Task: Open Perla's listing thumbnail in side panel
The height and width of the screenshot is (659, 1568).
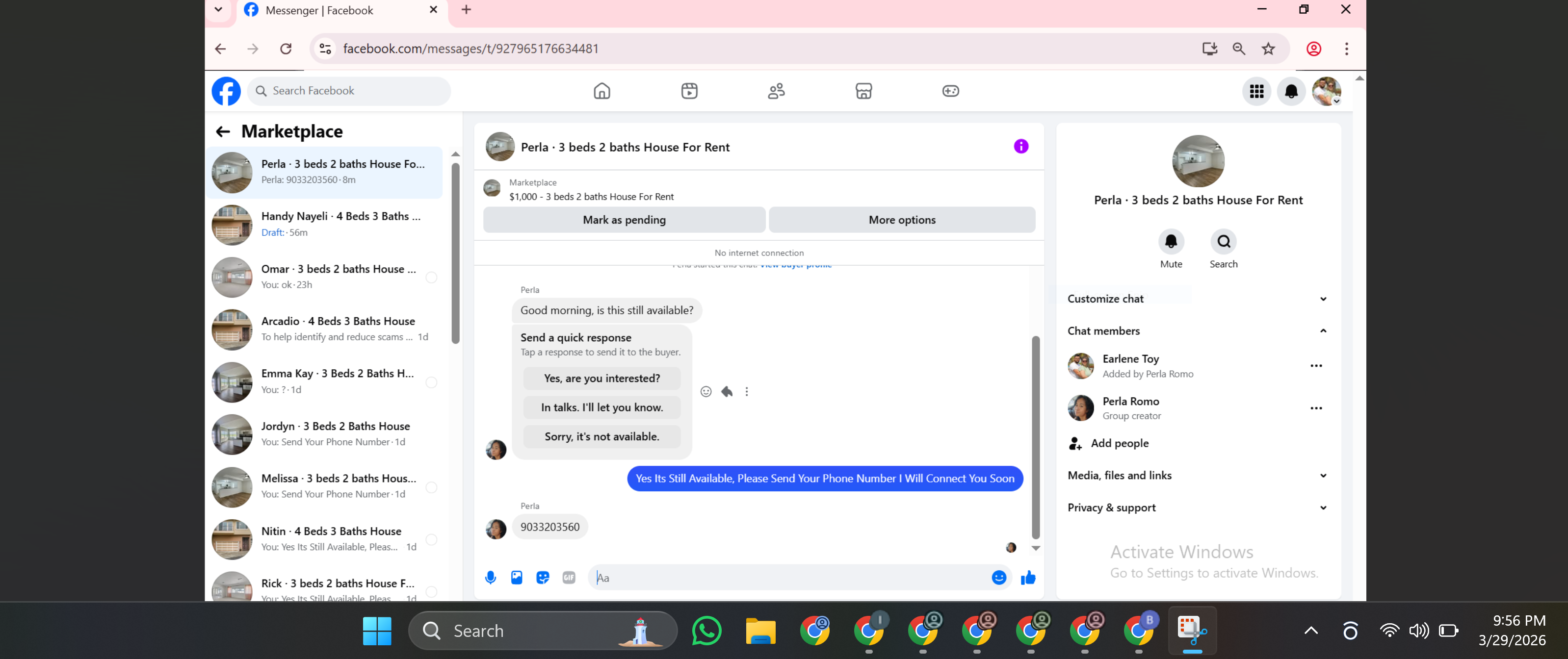Action: [x=1198, y=161]
